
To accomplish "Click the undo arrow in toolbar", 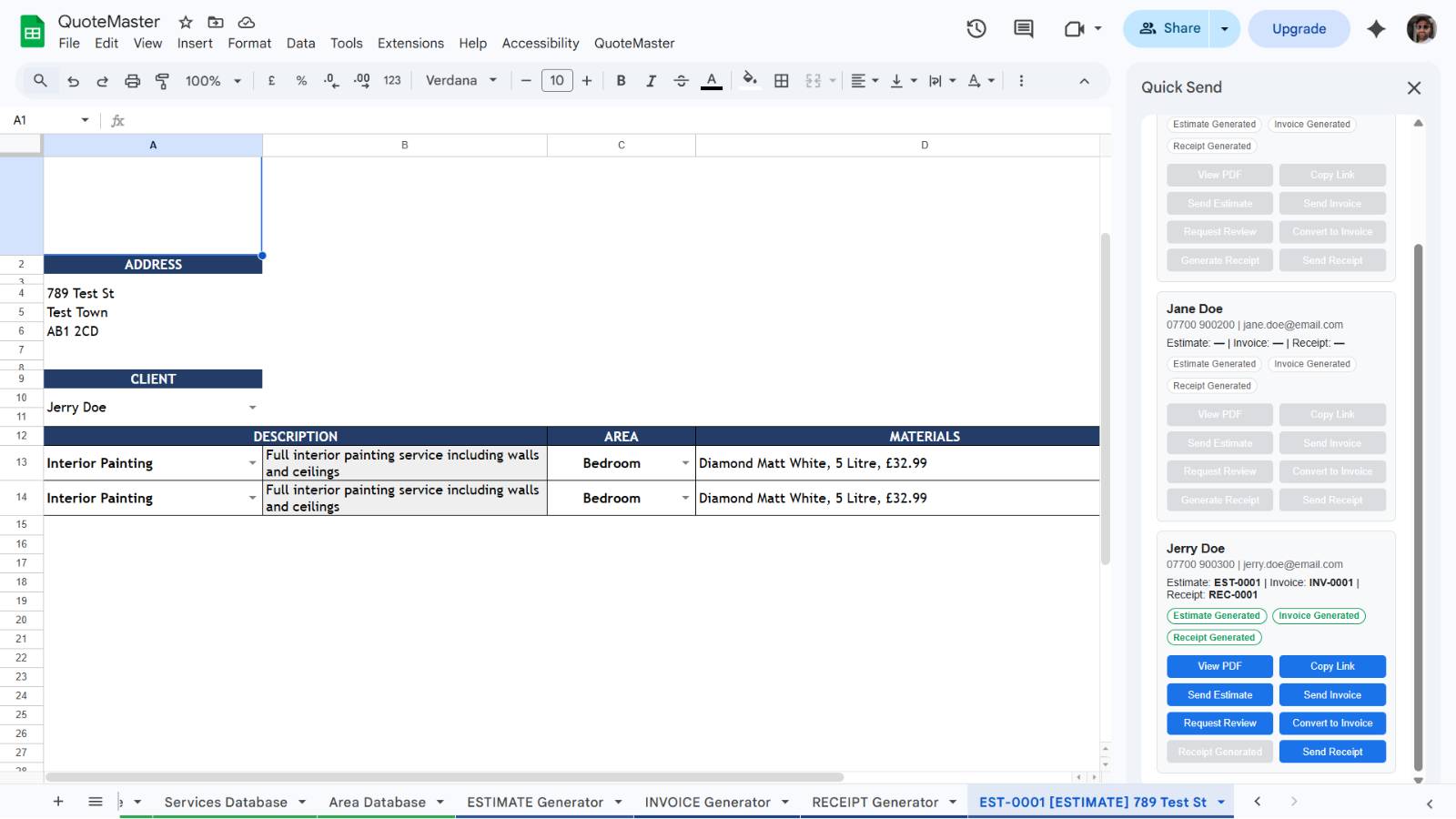I will [74, 81].
